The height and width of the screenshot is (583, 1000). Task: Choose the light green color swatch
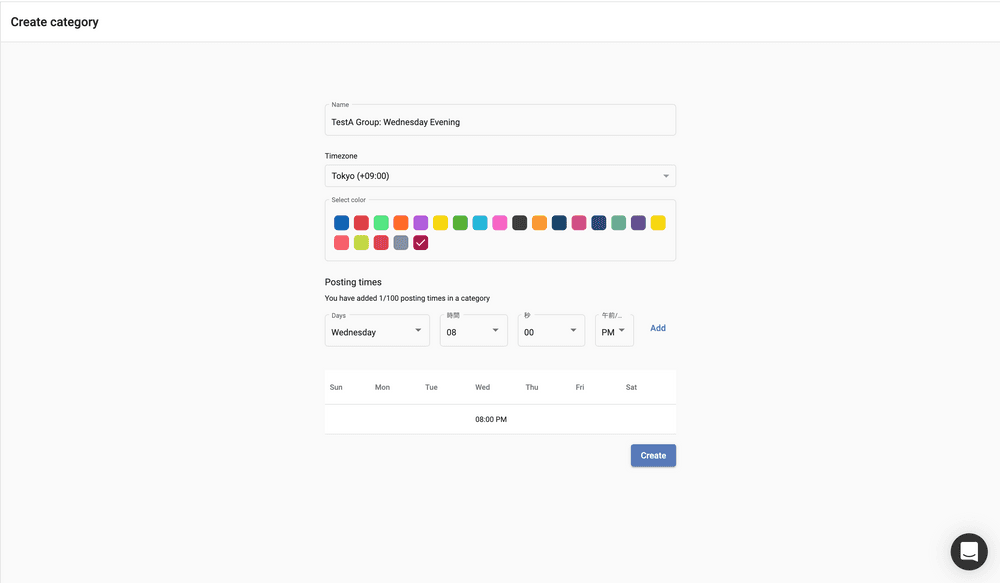point(381,223)
